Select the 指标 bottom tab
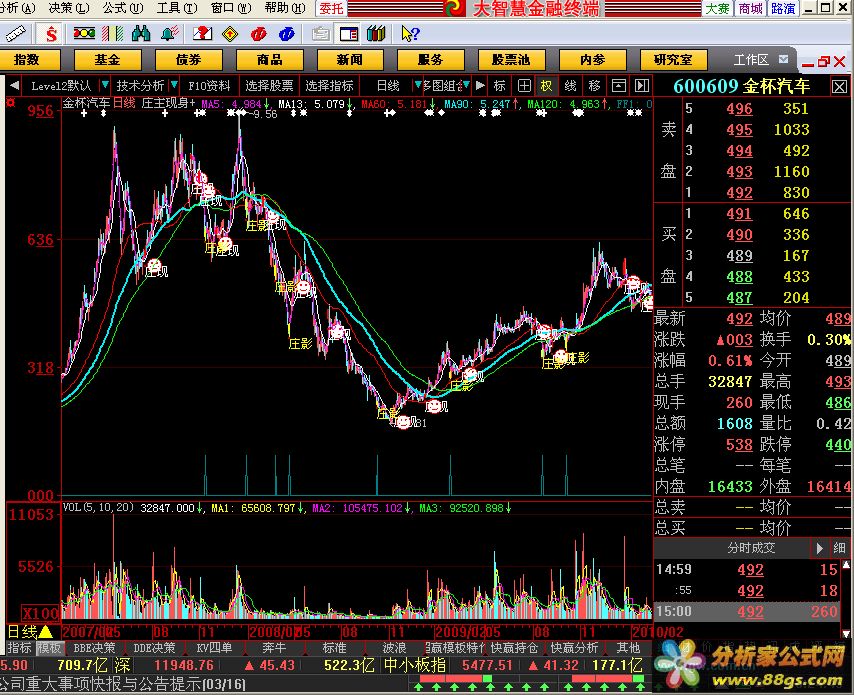Viewport: 854px width, 695px height. [19, 648]
